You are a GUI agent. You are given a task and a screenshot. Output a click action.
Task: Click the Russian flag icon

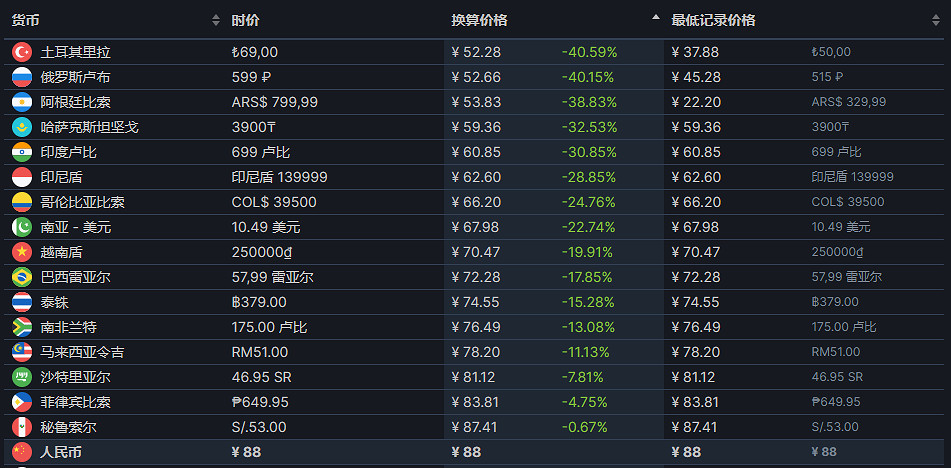click(22, 77)
